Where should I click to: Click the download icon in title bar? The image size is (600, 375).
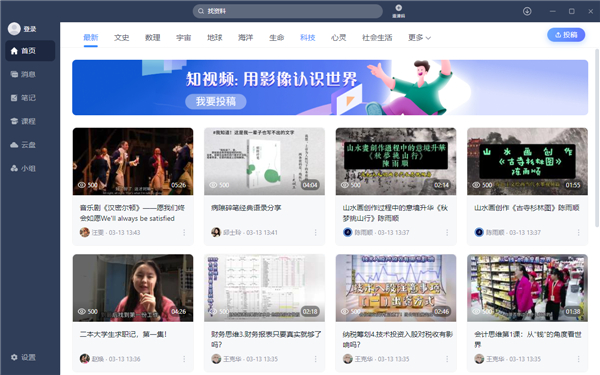[527, 11]
